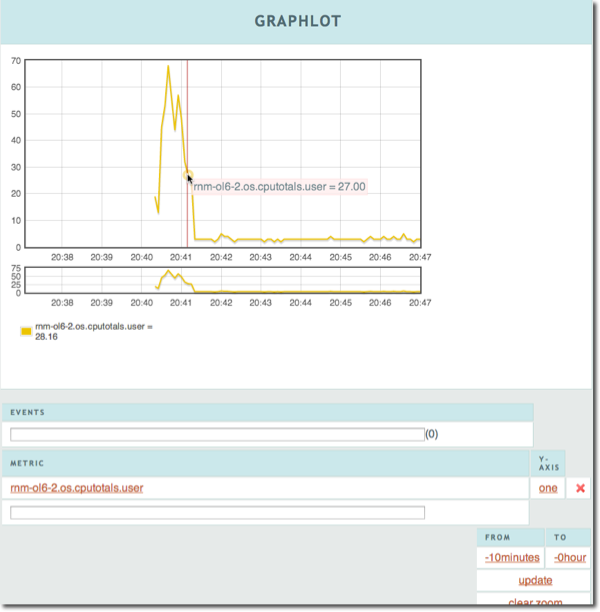Focus the empty new metric input field
Image resolution: width=600 pixels, height=612 pixels.
pyautogui.click(x=217, y=513)
